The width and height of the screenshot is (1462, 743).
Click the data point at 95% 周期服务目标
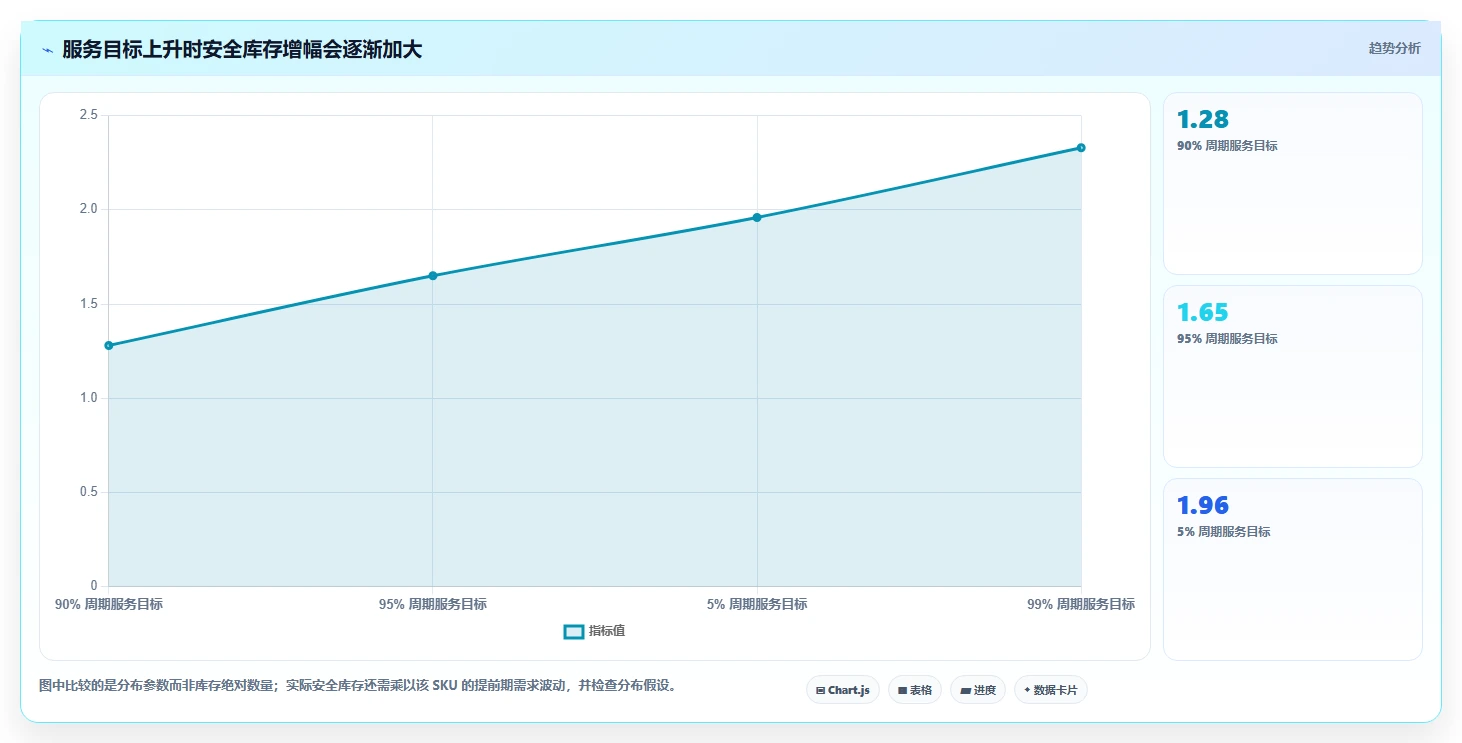(433, 275)
